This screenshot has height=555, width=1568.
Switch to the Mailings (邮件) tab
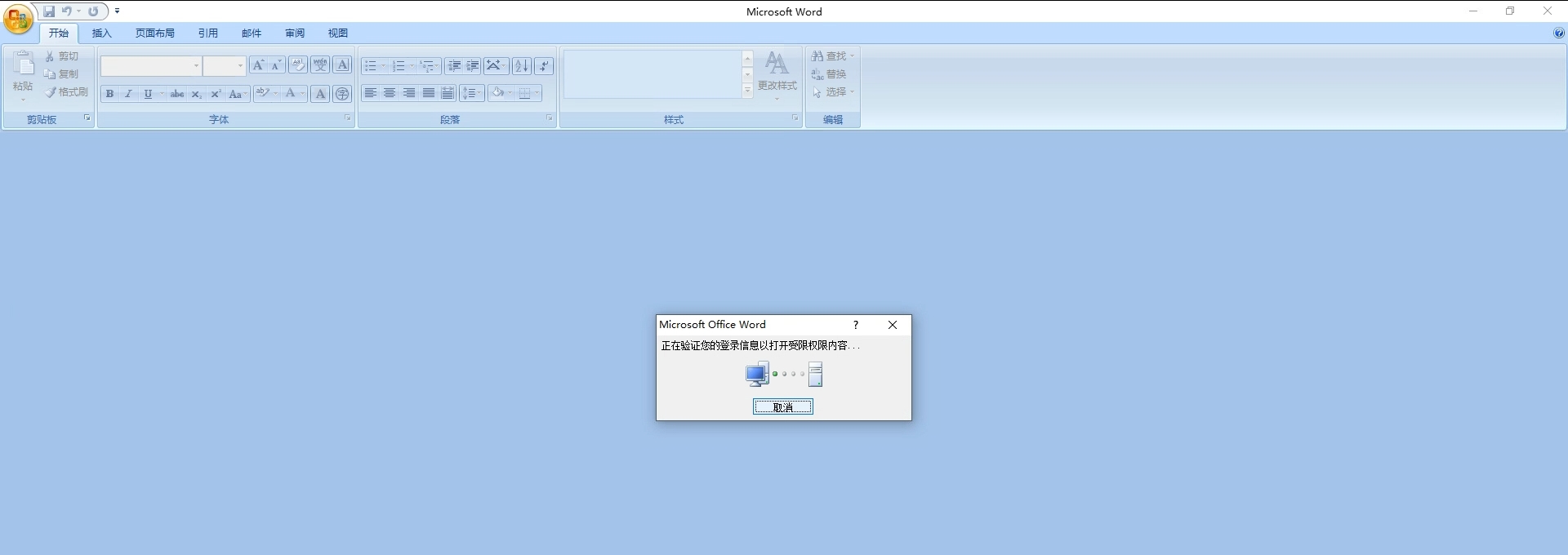[x=252, y=33]
